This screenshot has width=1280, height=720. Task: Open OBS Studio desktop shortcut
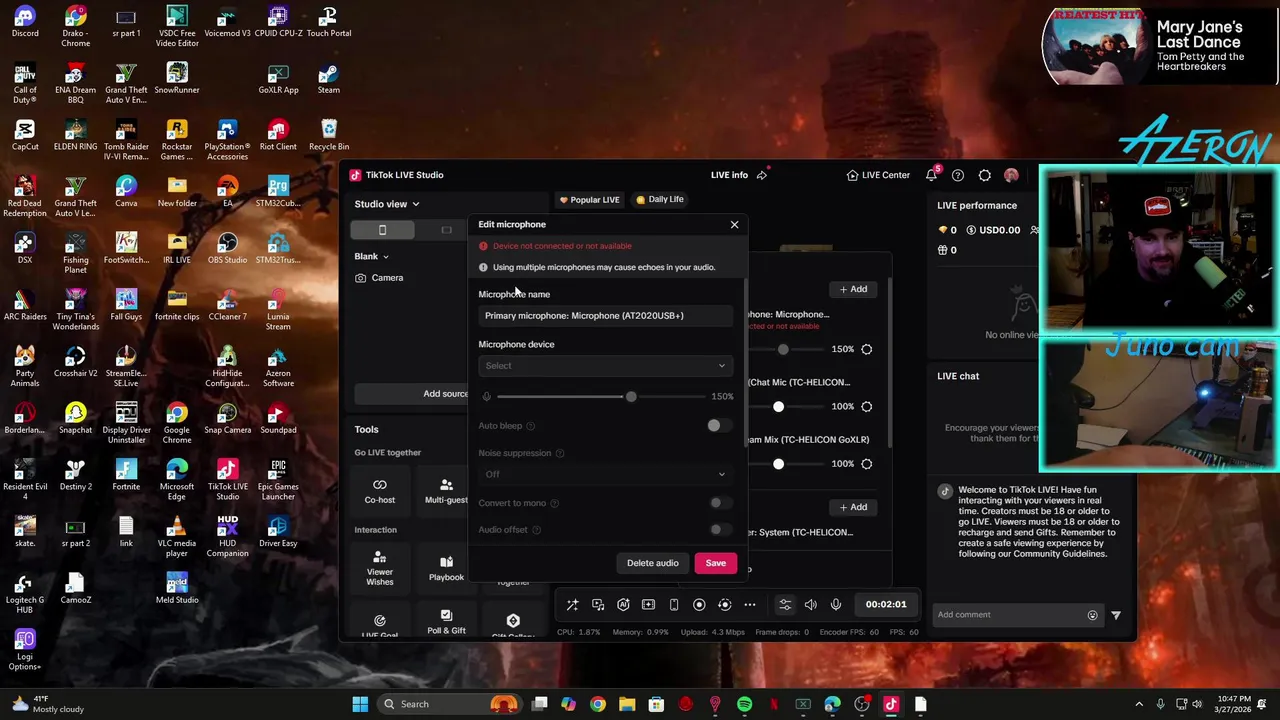227,246
